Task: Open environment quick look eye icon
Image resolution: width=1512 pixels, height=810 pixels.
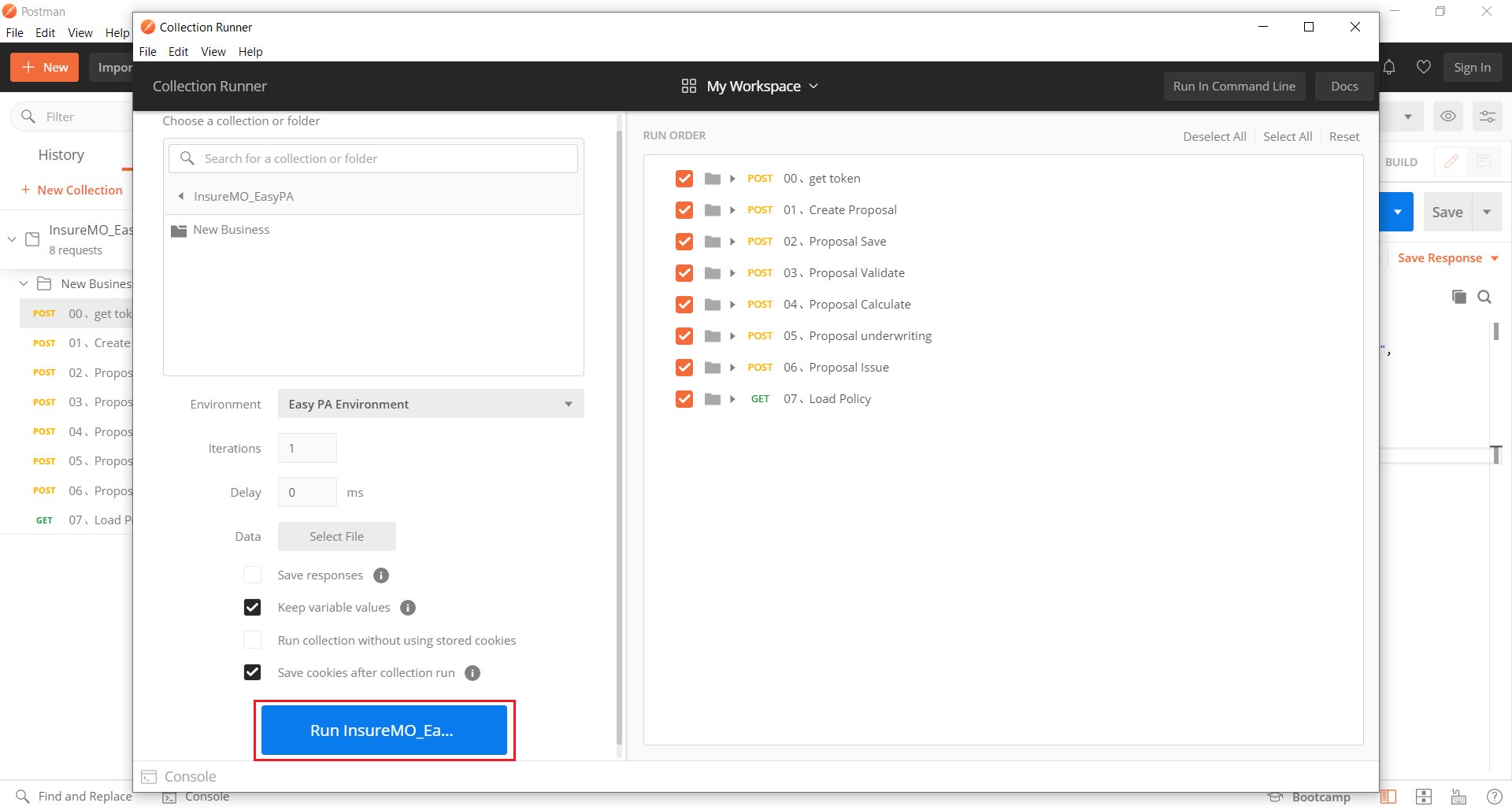Action: pyautogui.click(x=1448, y=117)
